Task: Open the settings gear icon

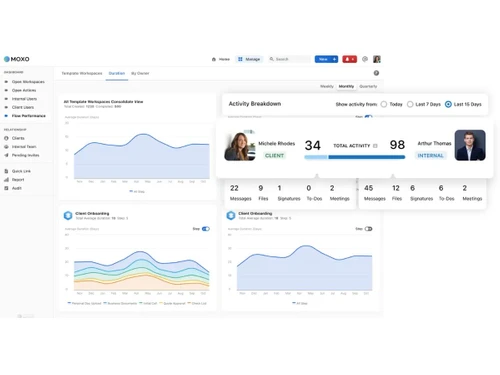Action: click(x=365, y=59)
